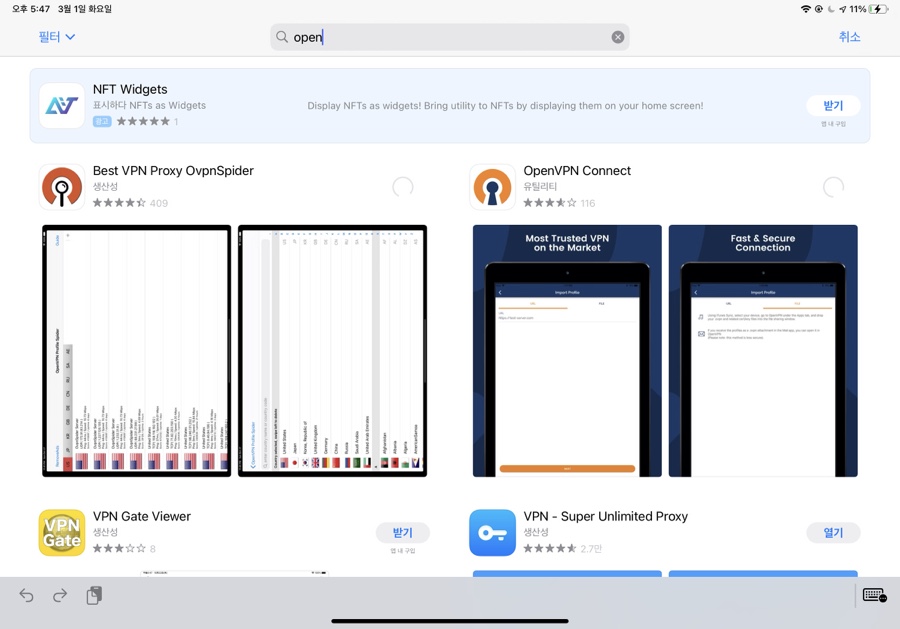View 'Fast & Secure Connection' screenshot
Screen dimensions: 900x629
(x=763, y=351)
